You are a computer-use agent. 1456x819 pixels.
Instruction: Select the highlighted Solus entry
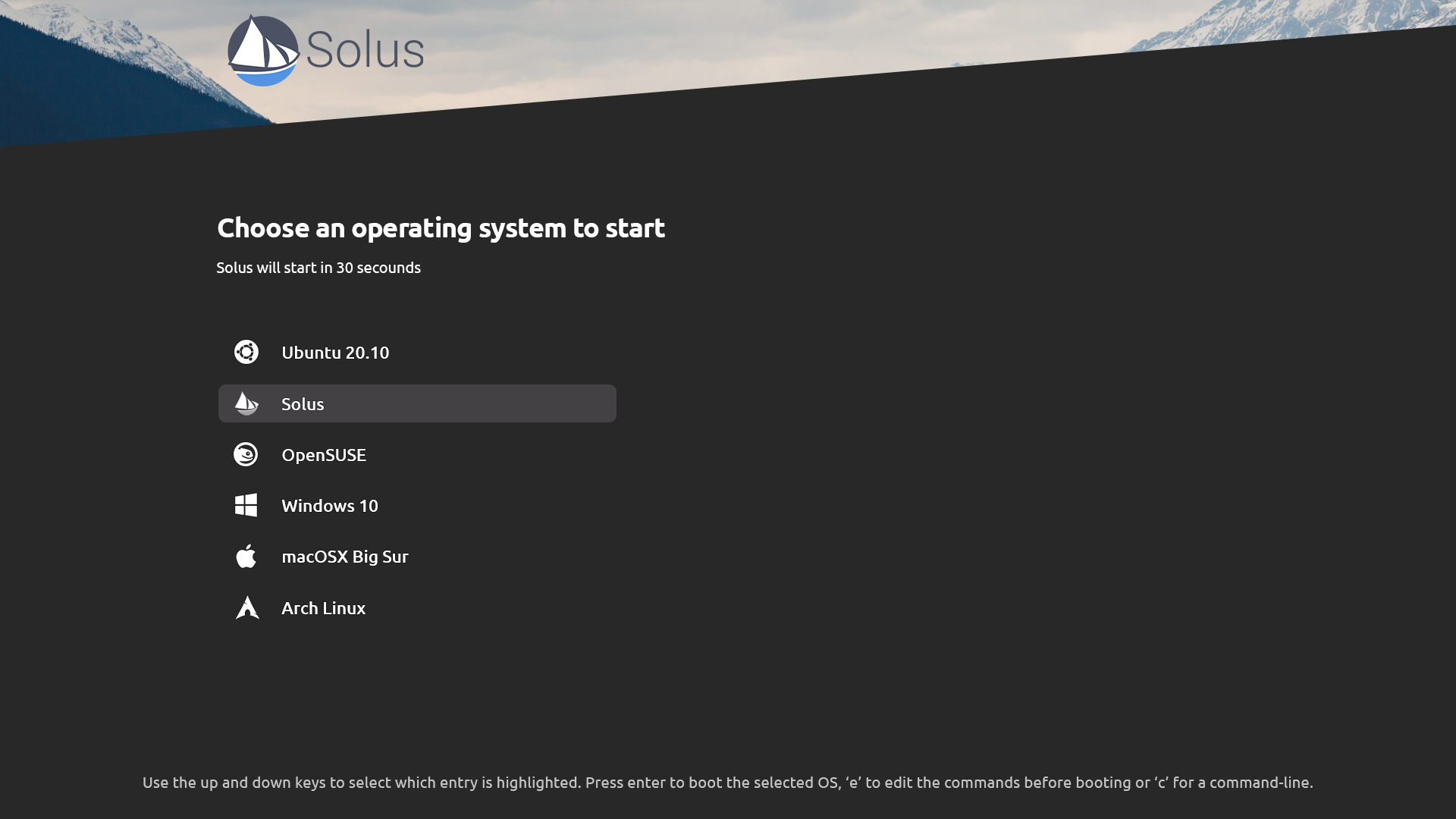303,404
